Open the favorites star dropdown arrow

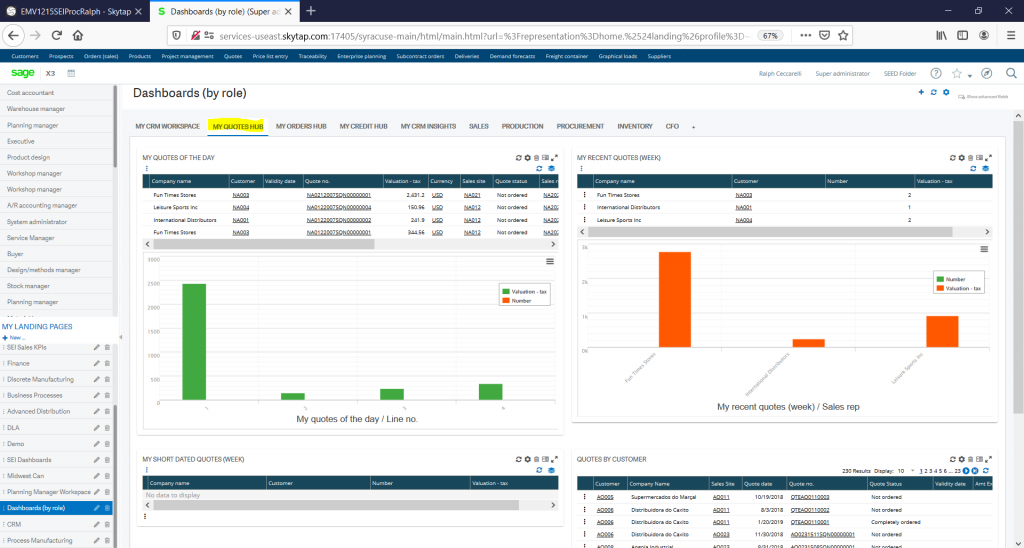(x=970, y=76)
